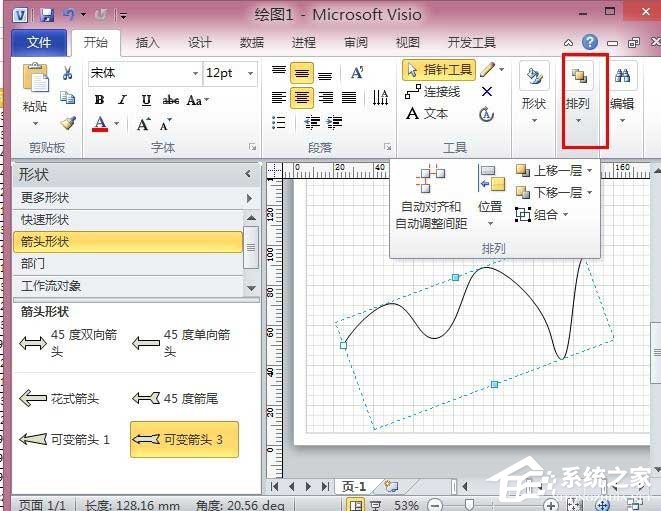Click the zoom out minus button
Image resolution: width=661 pixels, height=511 pixels.
(435, 505)
